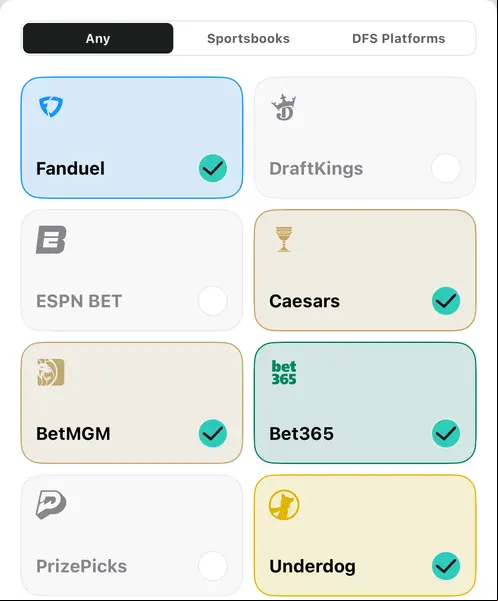Click the DraftKings crown logo icon
Viewport: 498px width, 601px height.
284,107
